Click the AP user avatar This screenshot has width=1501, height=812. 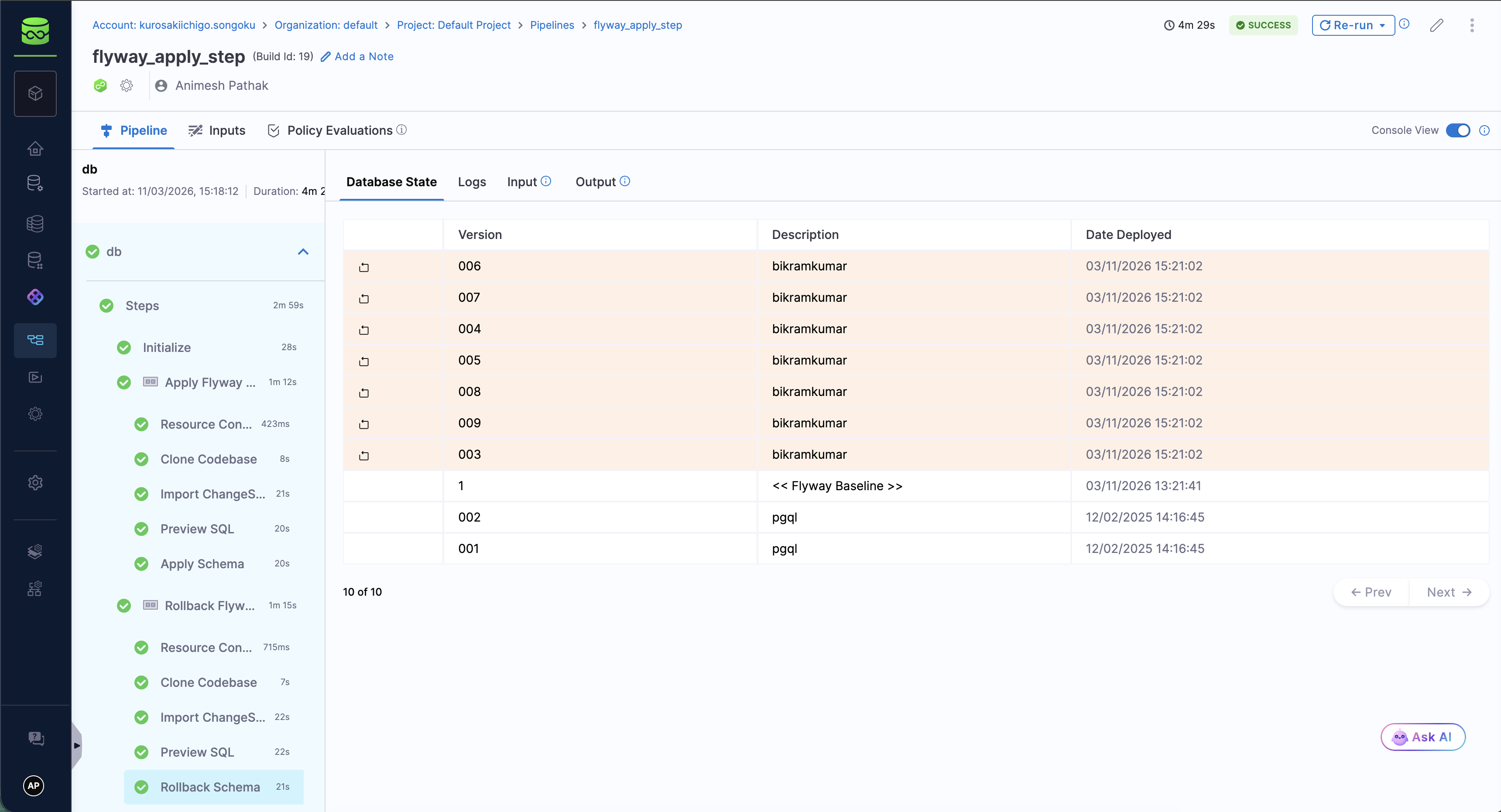34,785
